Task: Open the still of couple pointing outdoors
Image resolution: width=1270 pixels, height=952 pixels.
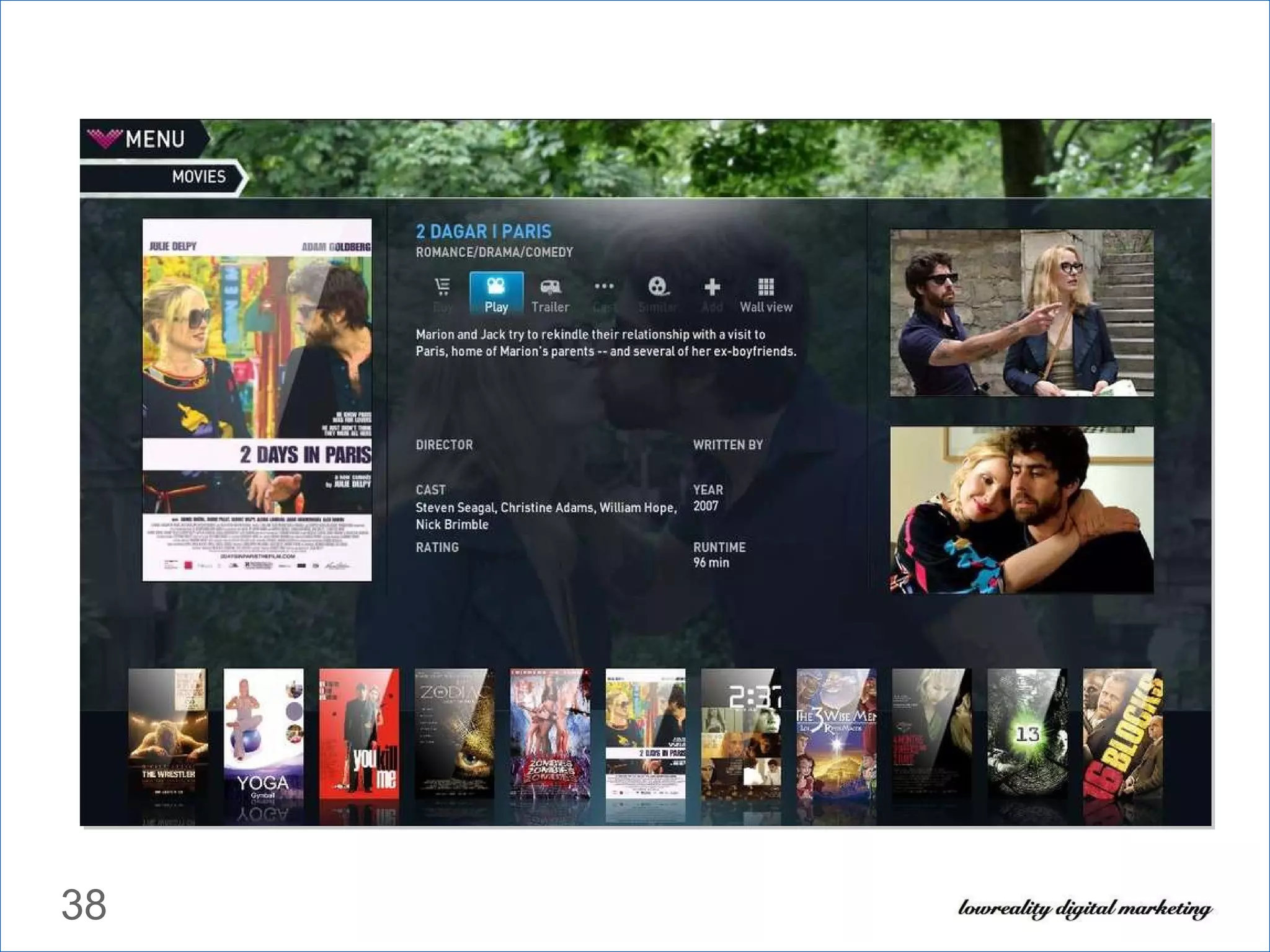Action: point(1021,313)
